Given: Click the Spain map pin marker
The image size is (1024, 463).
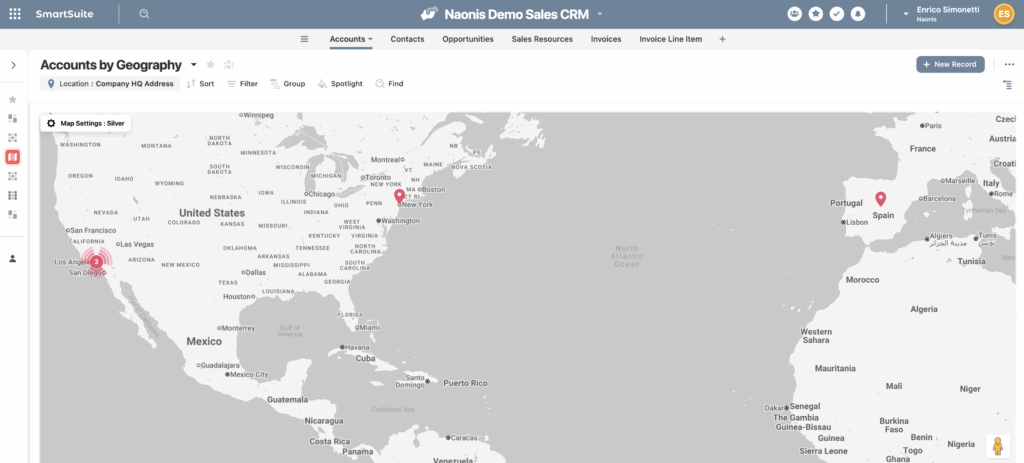Looking at the screenshot, I should tap(881, 198).
